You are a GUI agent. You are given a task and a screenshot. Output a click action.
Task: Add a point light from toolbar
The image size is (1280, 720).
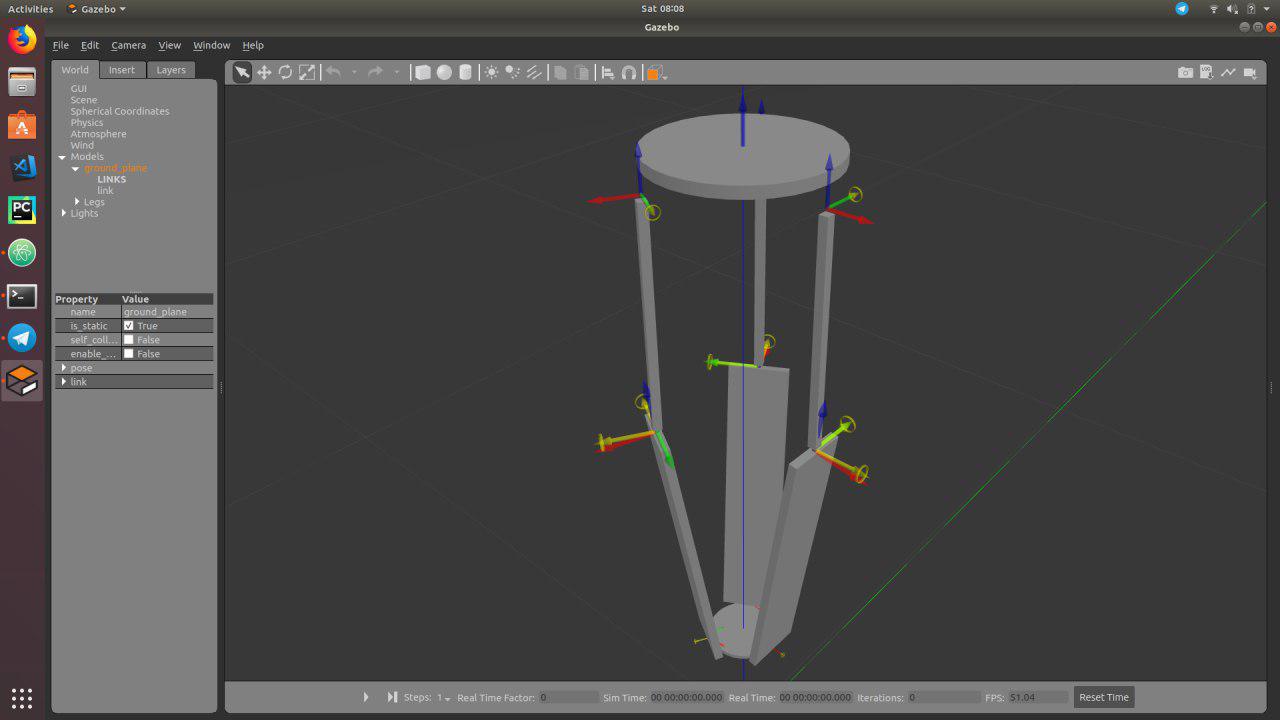(491, 72)
